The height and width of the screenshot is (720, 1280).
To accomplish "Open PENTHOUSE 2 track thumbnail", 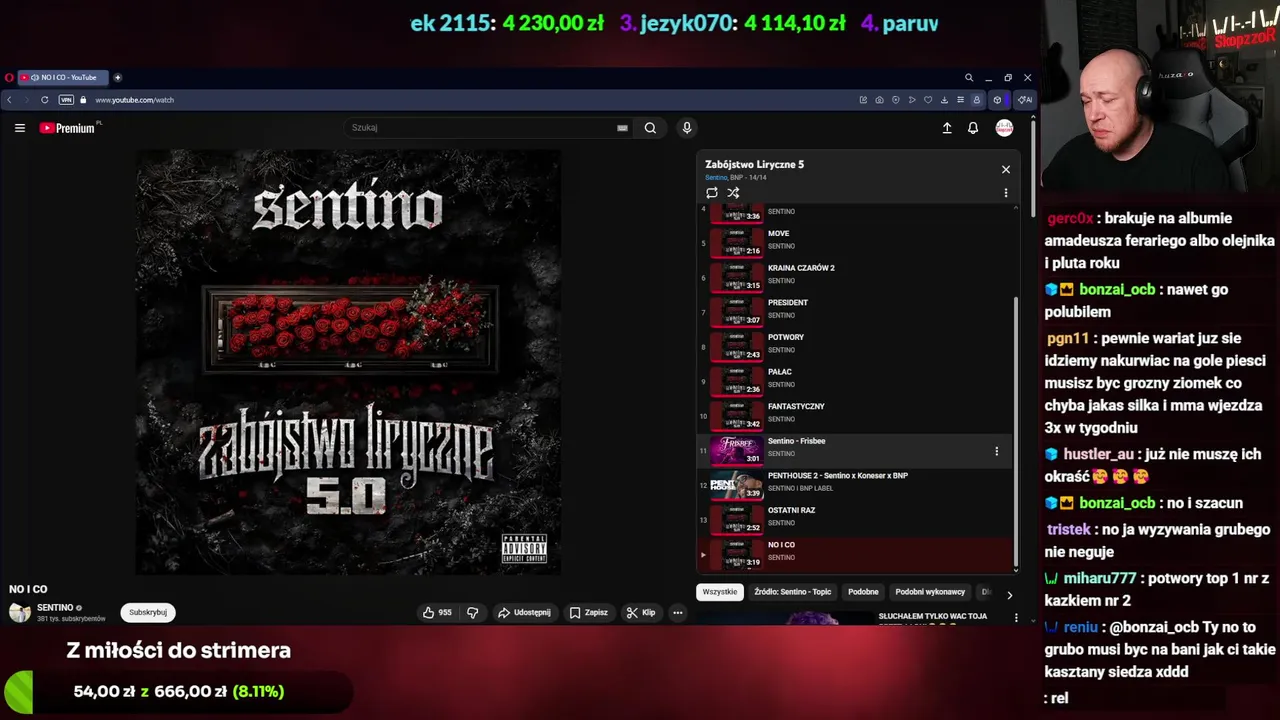I will (736, 485).
